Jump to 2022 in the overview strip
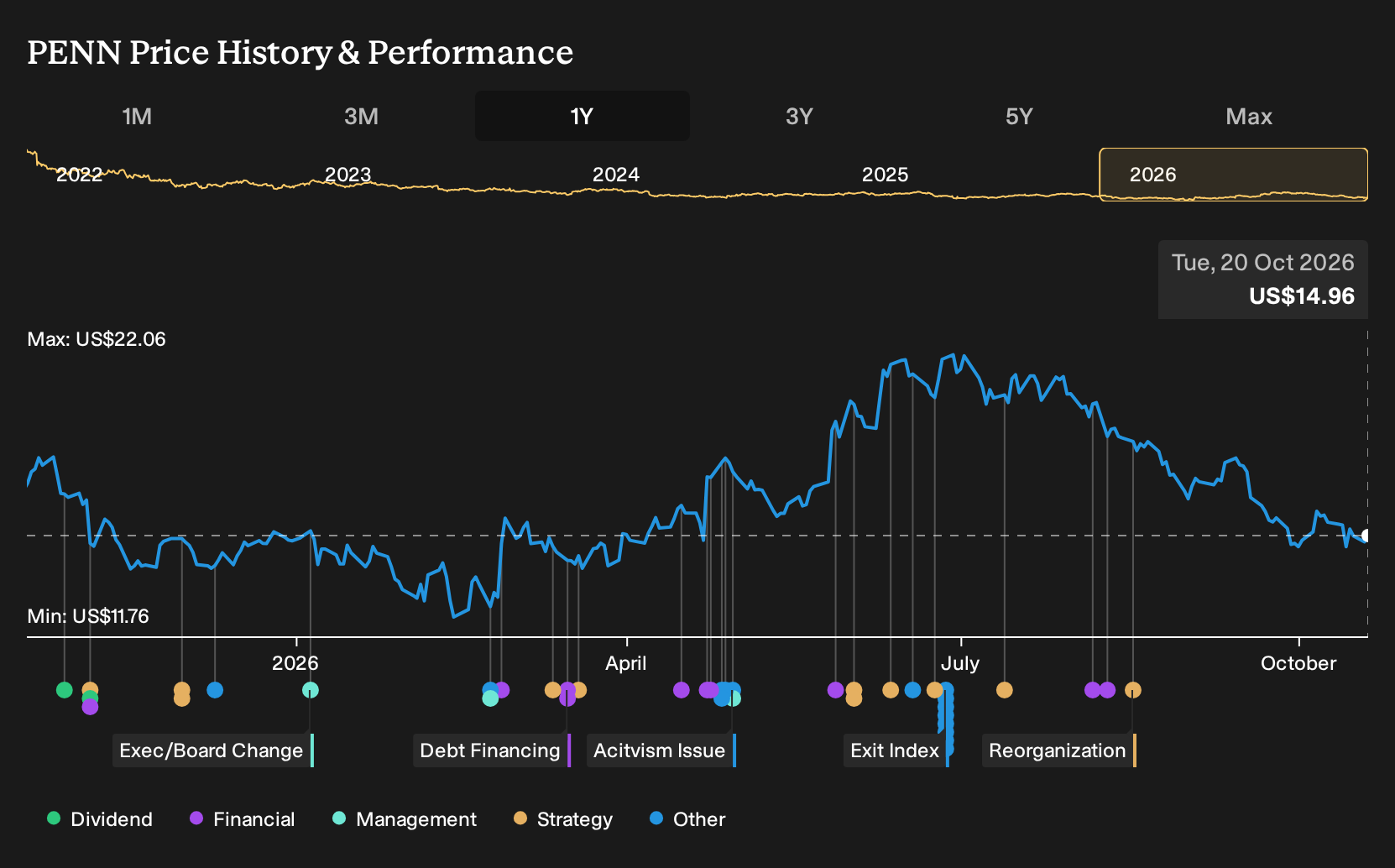1395x868 pixels. [79, 175]
